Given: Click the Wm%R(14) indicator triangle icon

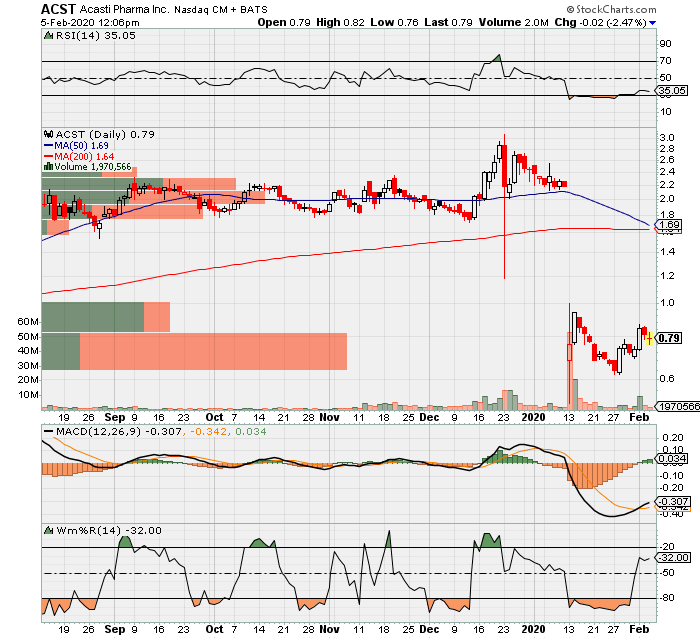Looking at the screenshot, I should click(x=48, y=530).
